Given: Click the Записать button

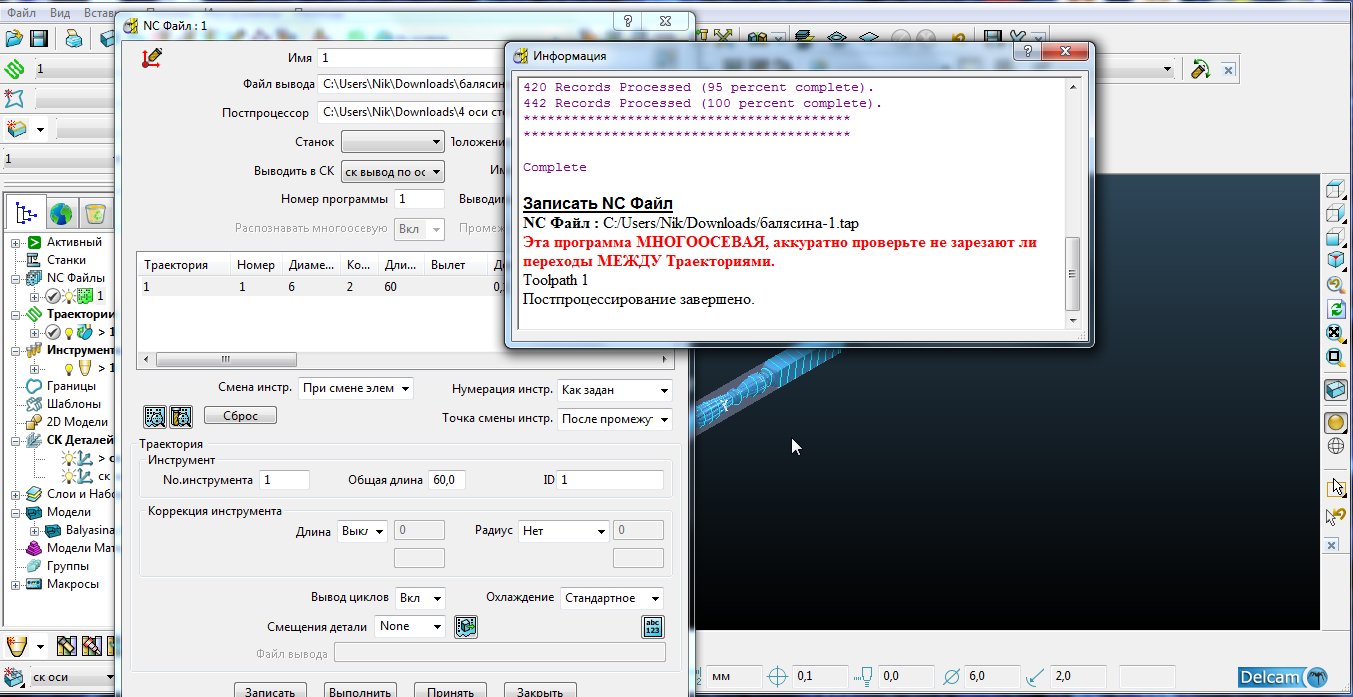Looking at the screenshot, I should [x=270, y=692].
